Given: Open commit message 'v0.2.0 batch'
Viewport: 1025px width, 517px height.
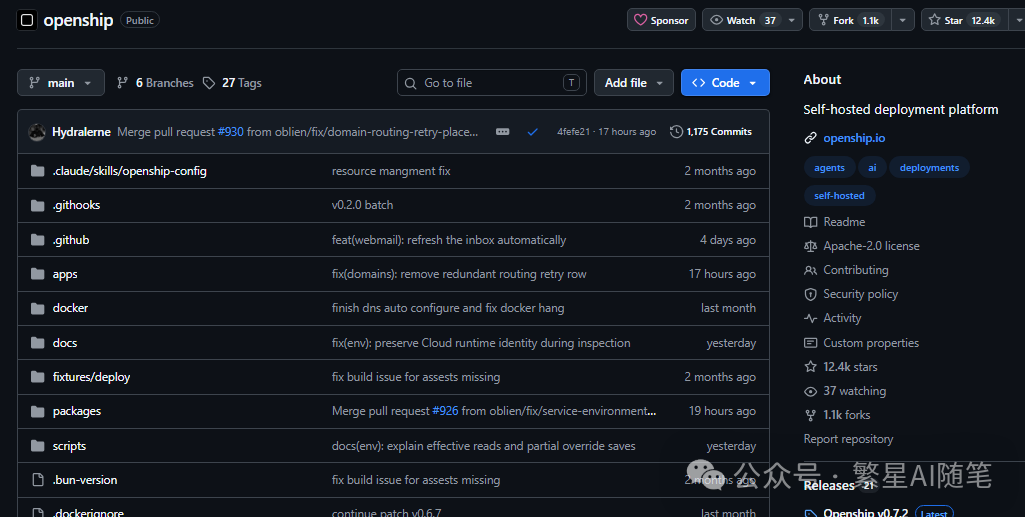Looking at the screenshot, I should [x=362, y=205].
